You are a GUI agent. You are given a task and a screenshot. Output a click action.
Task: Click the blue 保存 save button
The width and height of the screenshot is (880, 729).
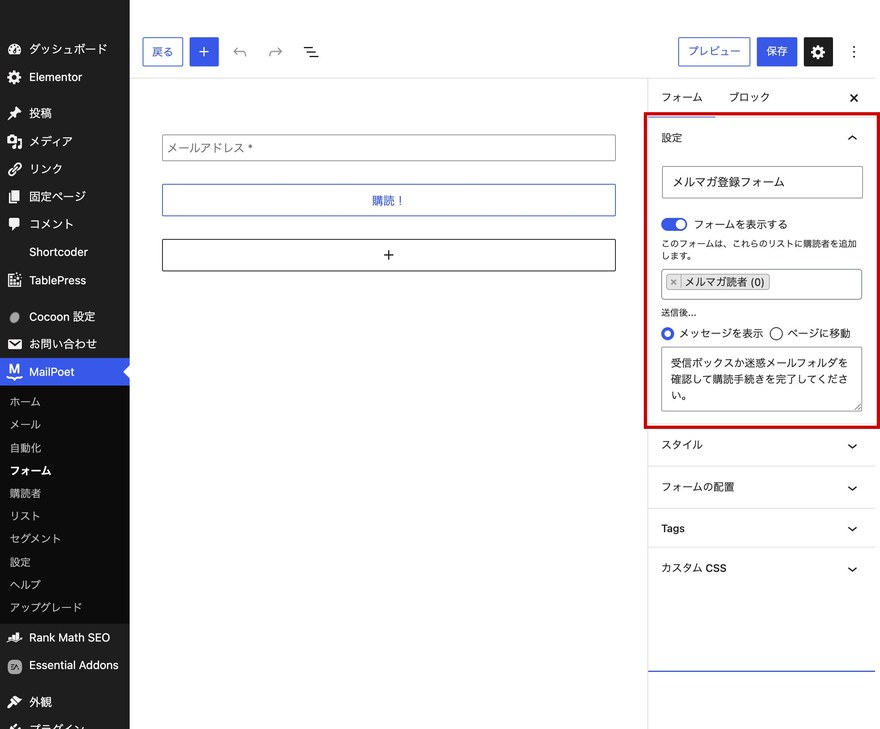point(777,52)
